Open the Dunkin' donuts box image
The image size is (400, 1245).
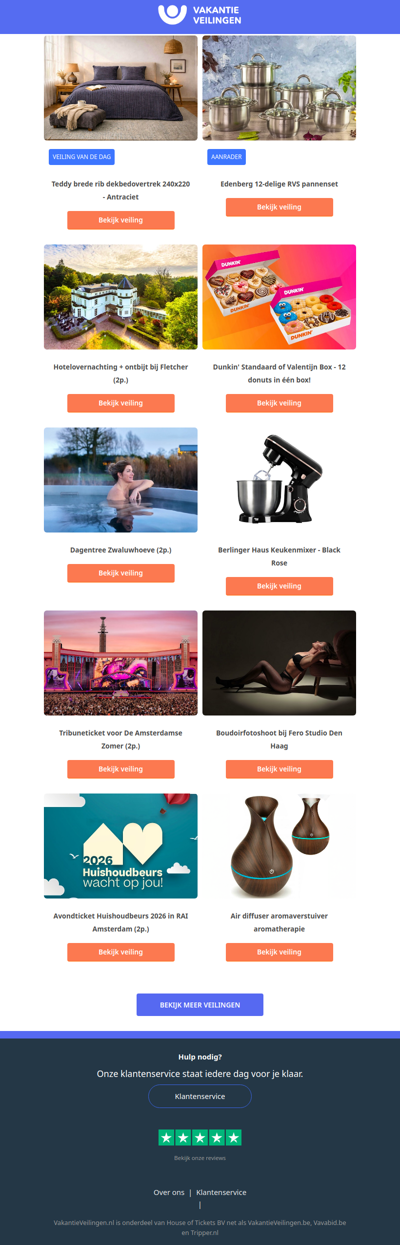tap(279, 297)
